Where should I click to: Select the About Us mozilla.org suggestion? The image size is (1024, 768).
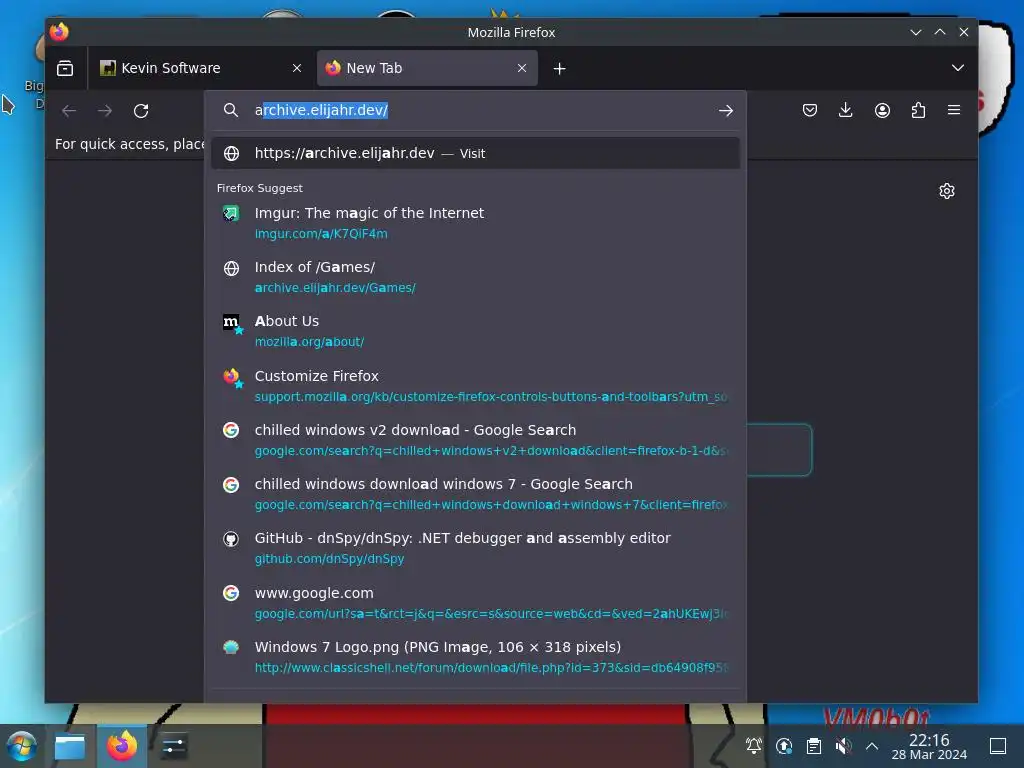(475, 331)
